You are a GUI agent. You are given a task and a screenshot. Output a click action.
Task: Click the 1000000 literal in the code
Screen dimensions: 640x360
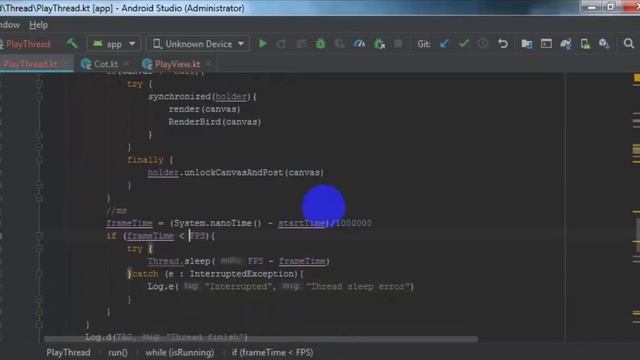click(x=354, y=223)
